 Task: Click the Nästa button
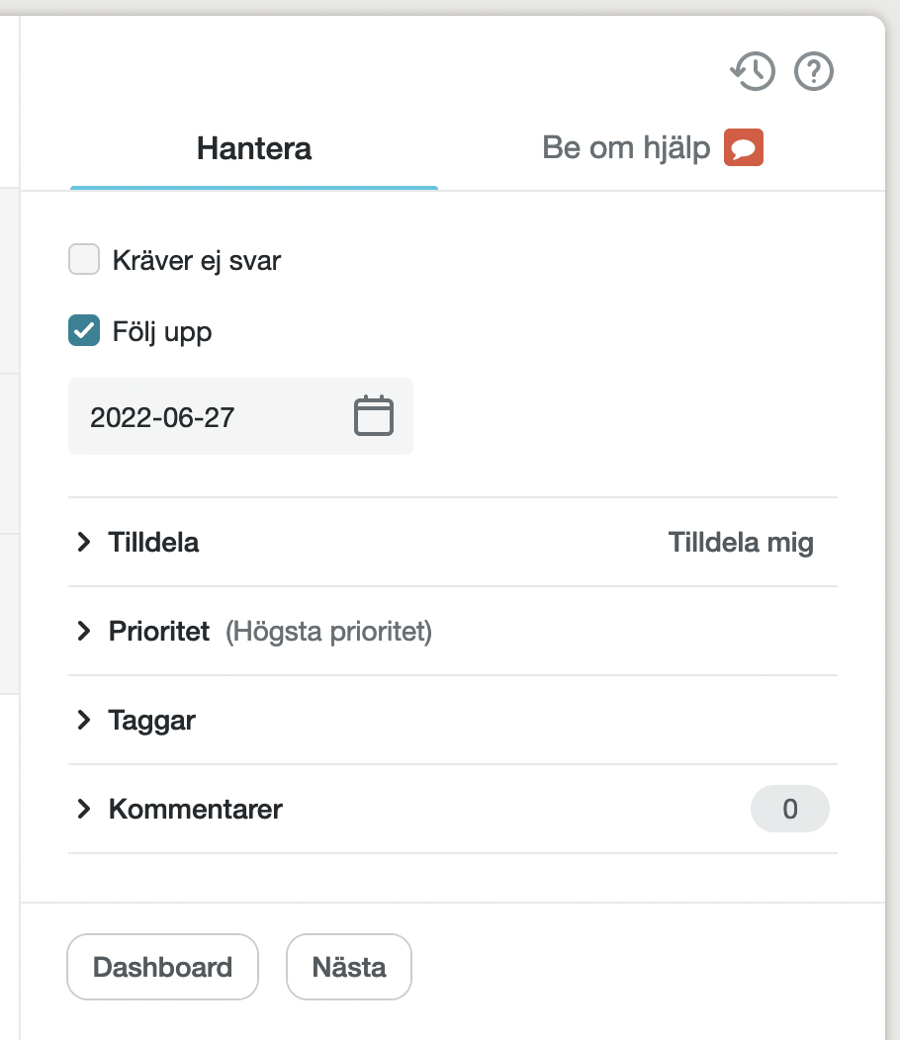(x=349, y=967)
